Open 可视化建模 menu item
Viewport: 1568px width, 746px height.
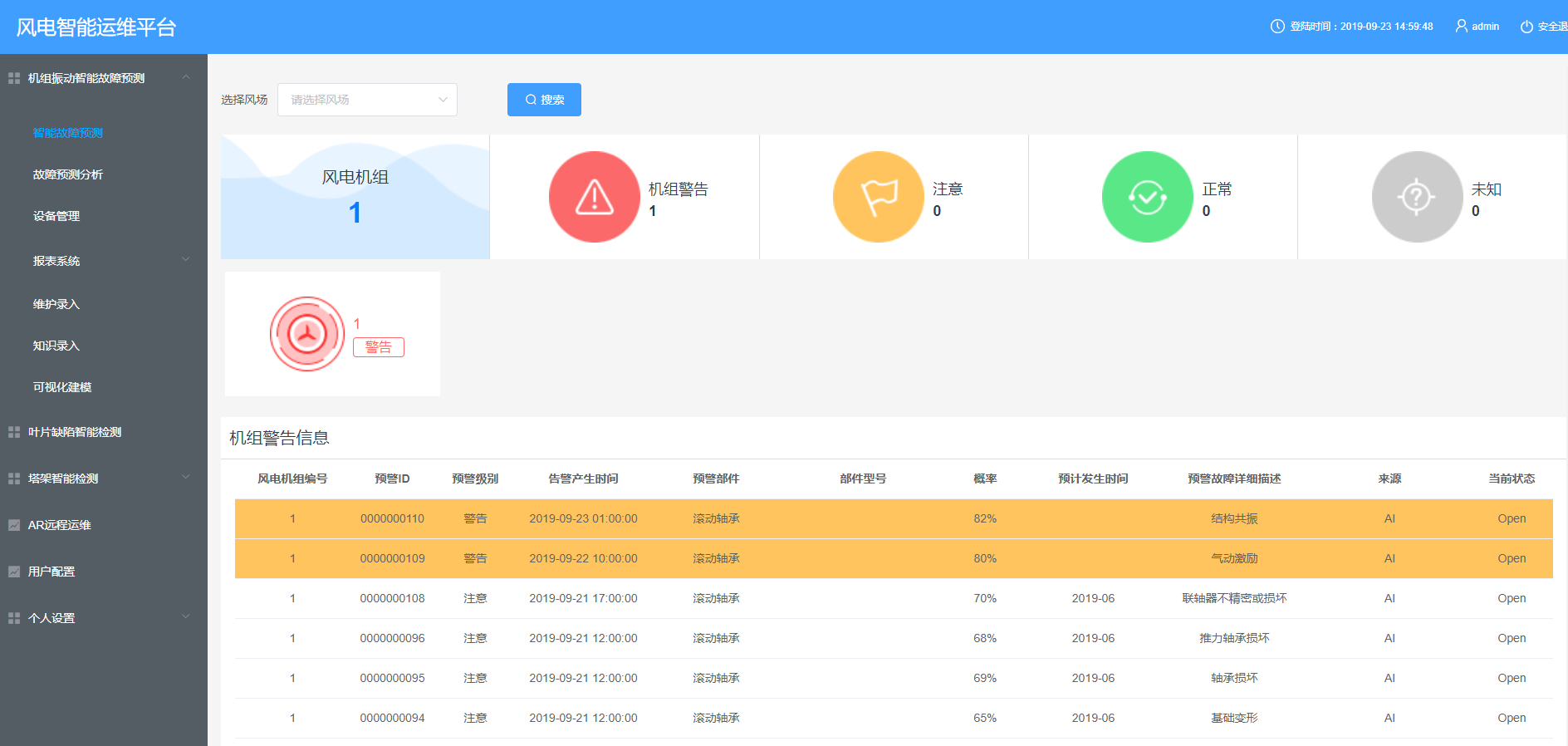[62, 387]
